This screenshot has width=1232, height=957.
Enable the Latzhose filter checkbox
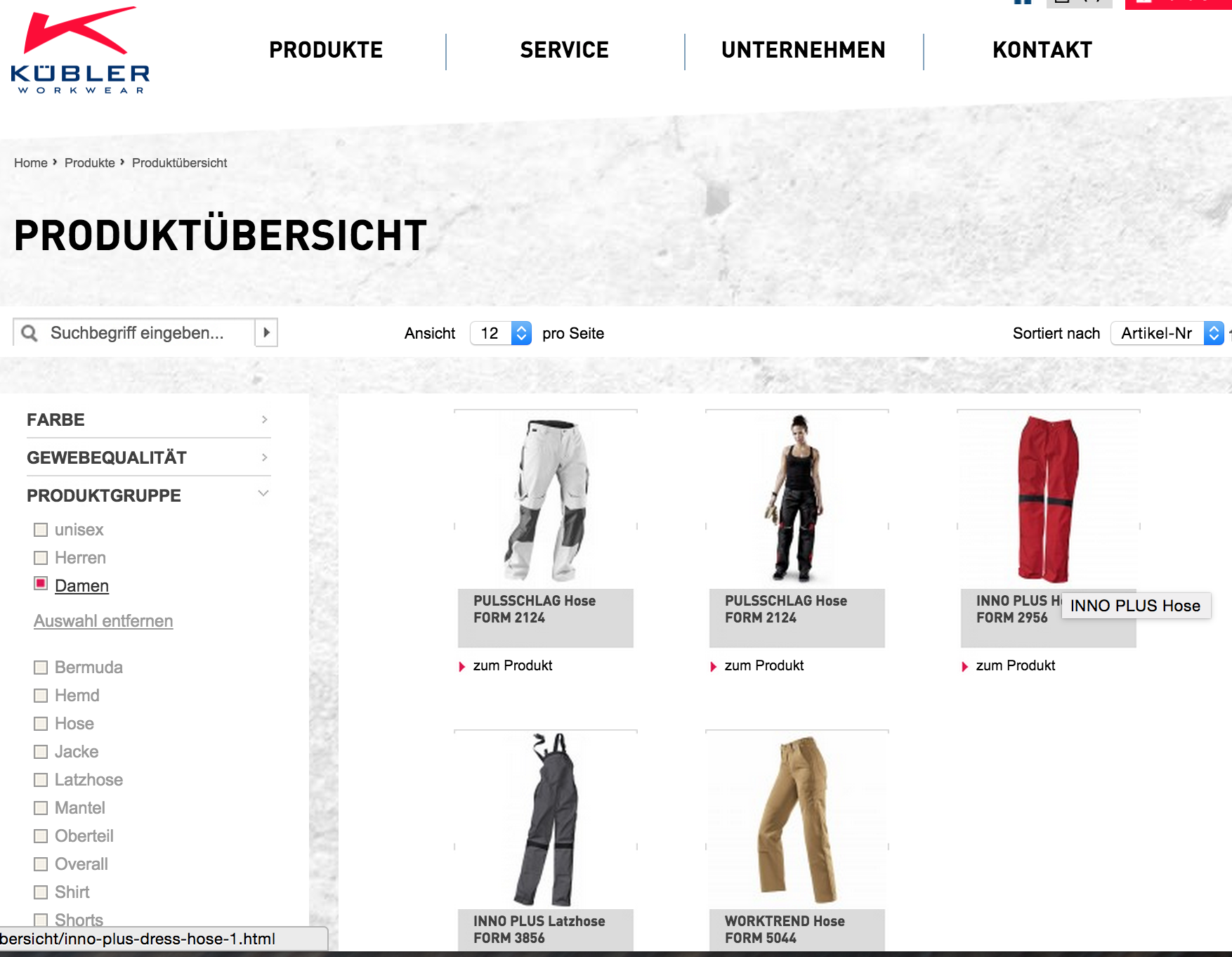pos(41,780)
